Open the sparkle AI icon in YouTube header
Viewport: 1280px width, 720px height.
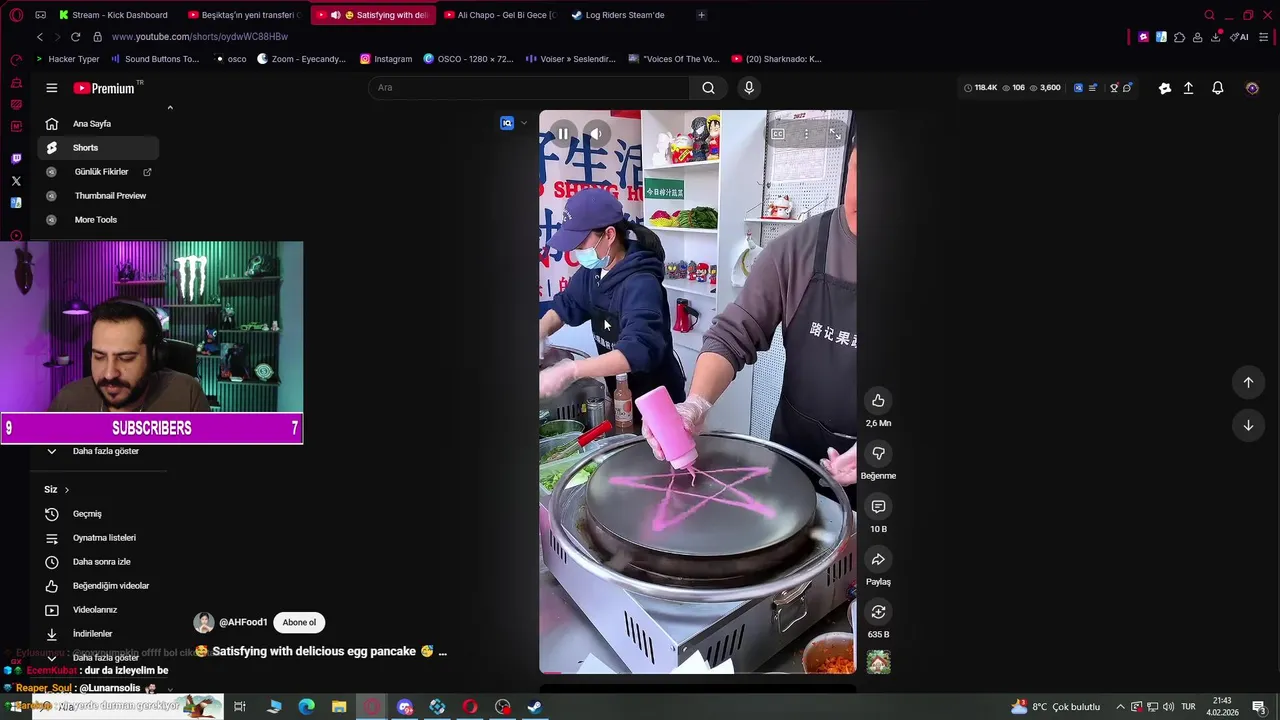[x=1165, y=88]
